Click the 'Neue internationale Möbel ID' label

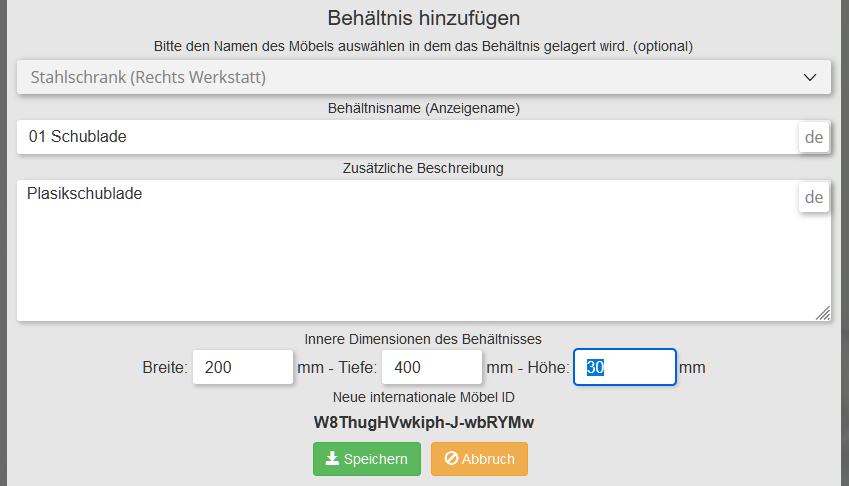click(x=423, y=397)
